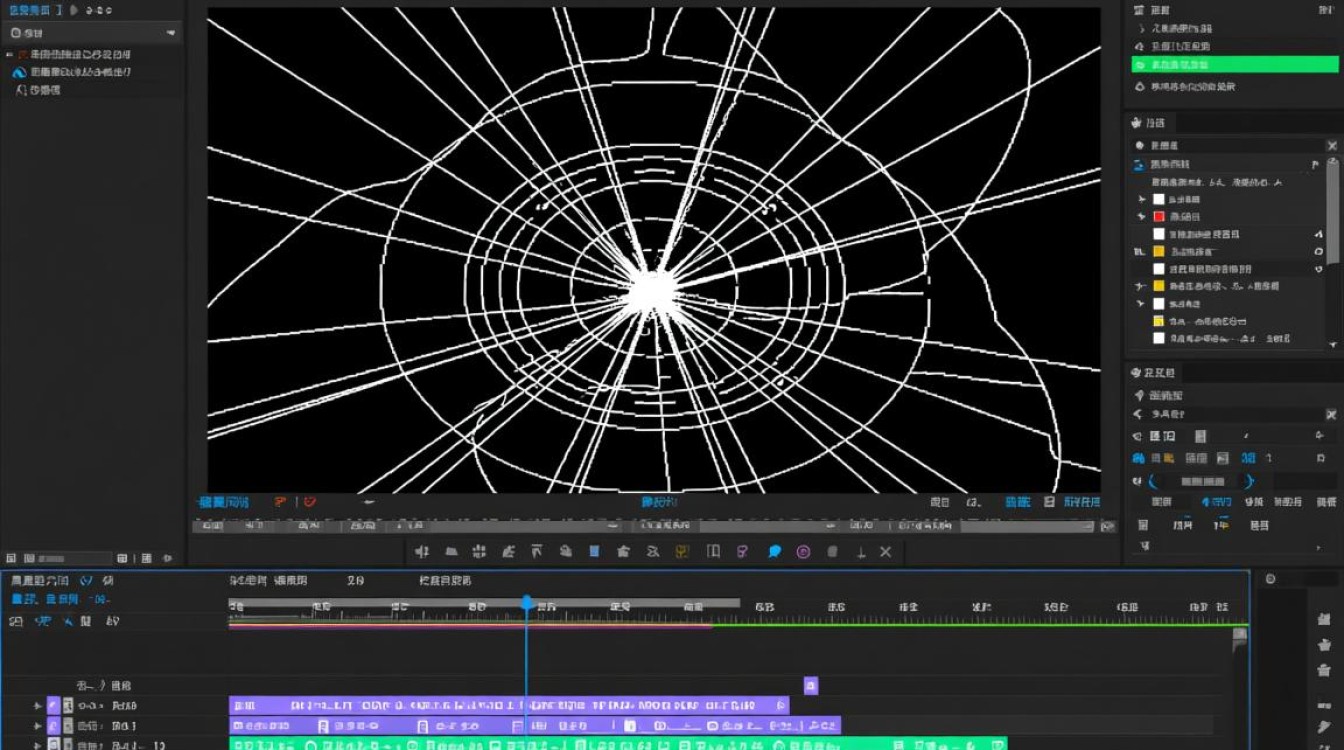Click the gray scrub bar beneath the preview

point(645,526)
